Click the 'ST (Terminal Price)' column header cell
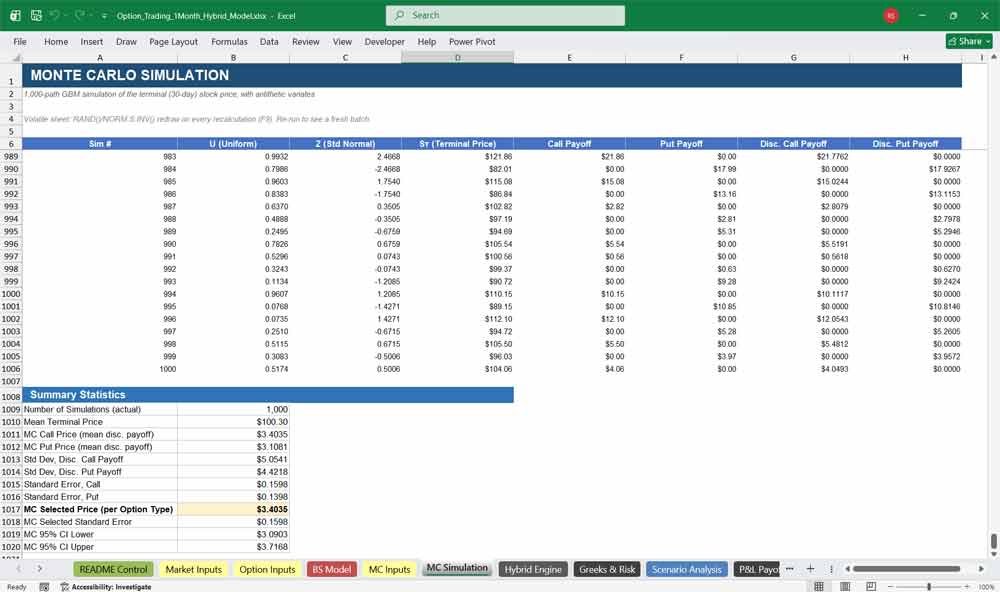 [x=457, y=144]
